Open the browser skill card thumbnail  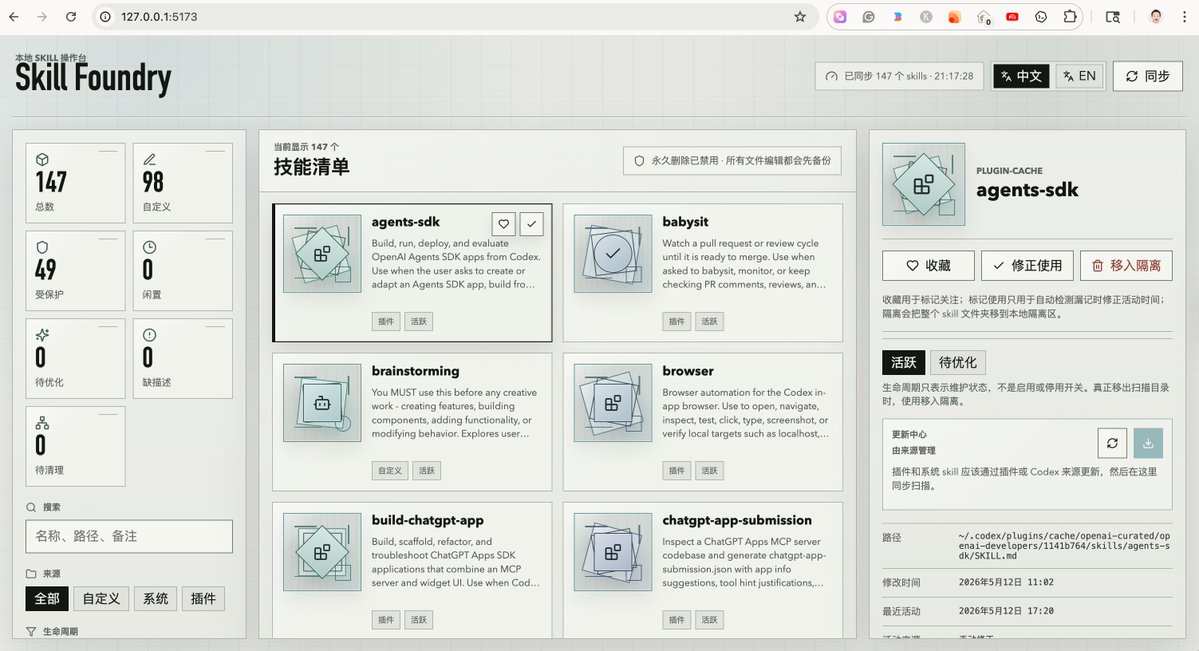click(612, 402)
